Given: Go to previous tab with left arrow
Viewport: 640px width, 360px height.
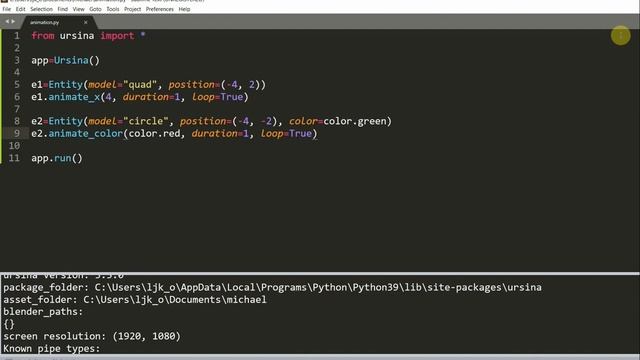Looking at the screenshot, I should pos(7,22).
